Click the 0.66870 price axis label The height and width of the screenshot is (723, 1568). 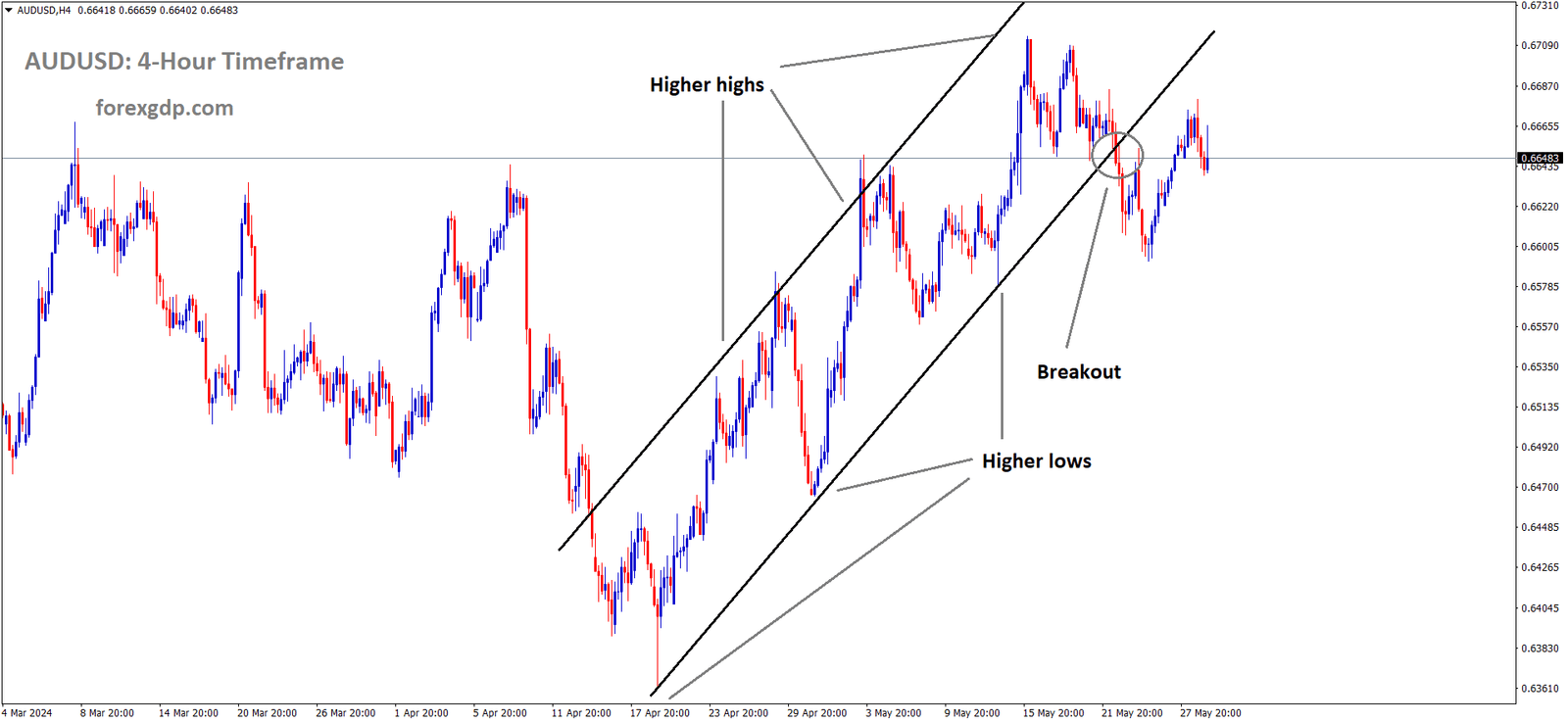1540,86
